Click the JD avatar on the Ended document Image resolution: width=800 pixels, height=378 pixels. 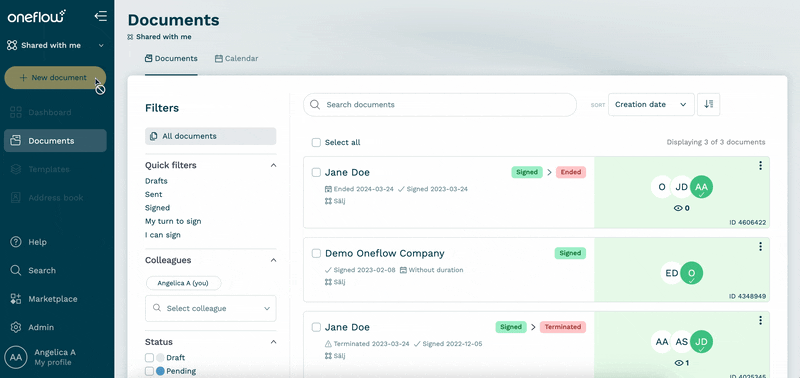click(682, 187)
